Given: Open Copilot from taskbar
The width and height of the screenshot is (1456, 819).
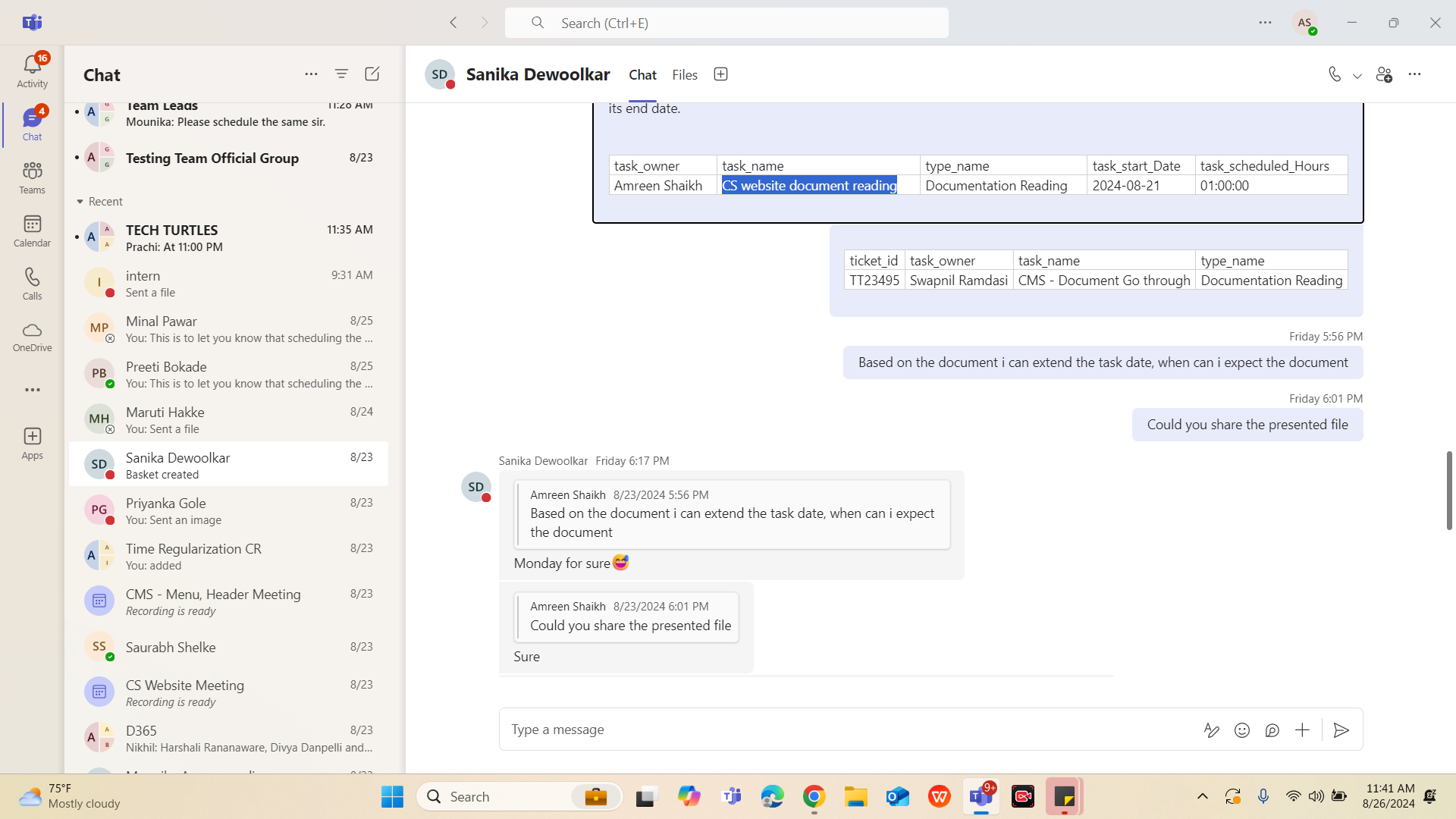Looking at the screenshot, I should pyautogui.click(x=689, y=796).
